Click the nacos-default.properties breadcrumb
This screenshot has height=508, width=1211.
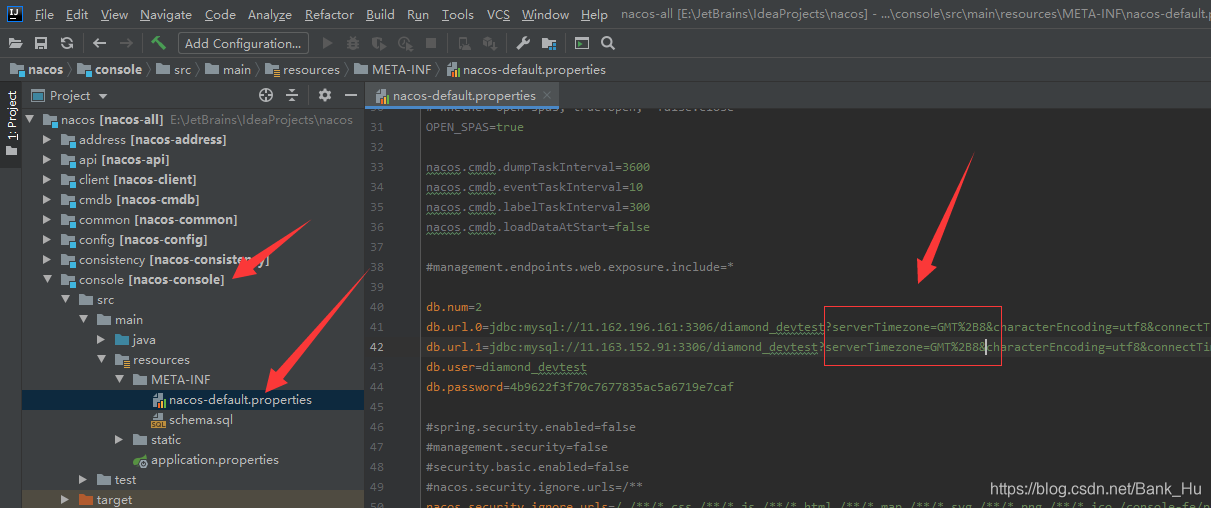tap(526, 70)
